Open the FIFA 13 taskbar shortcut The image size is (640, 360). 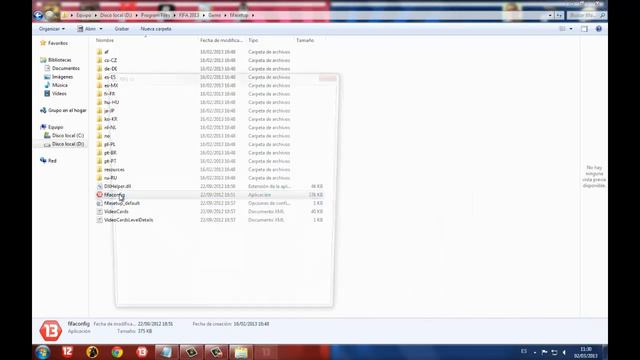click(x=142, y=352)
